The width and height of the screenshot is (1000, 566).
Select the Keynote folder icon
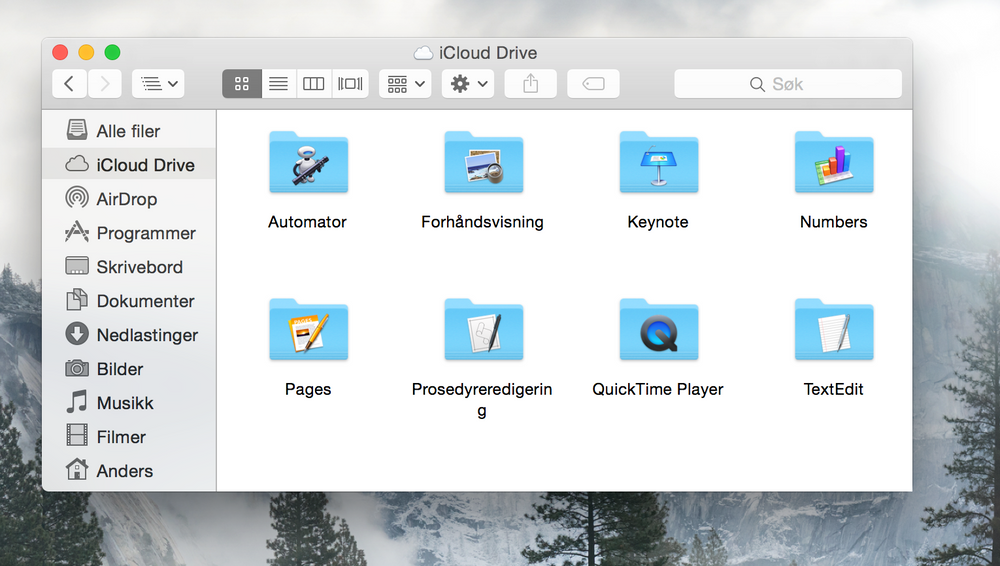[659, 162]
